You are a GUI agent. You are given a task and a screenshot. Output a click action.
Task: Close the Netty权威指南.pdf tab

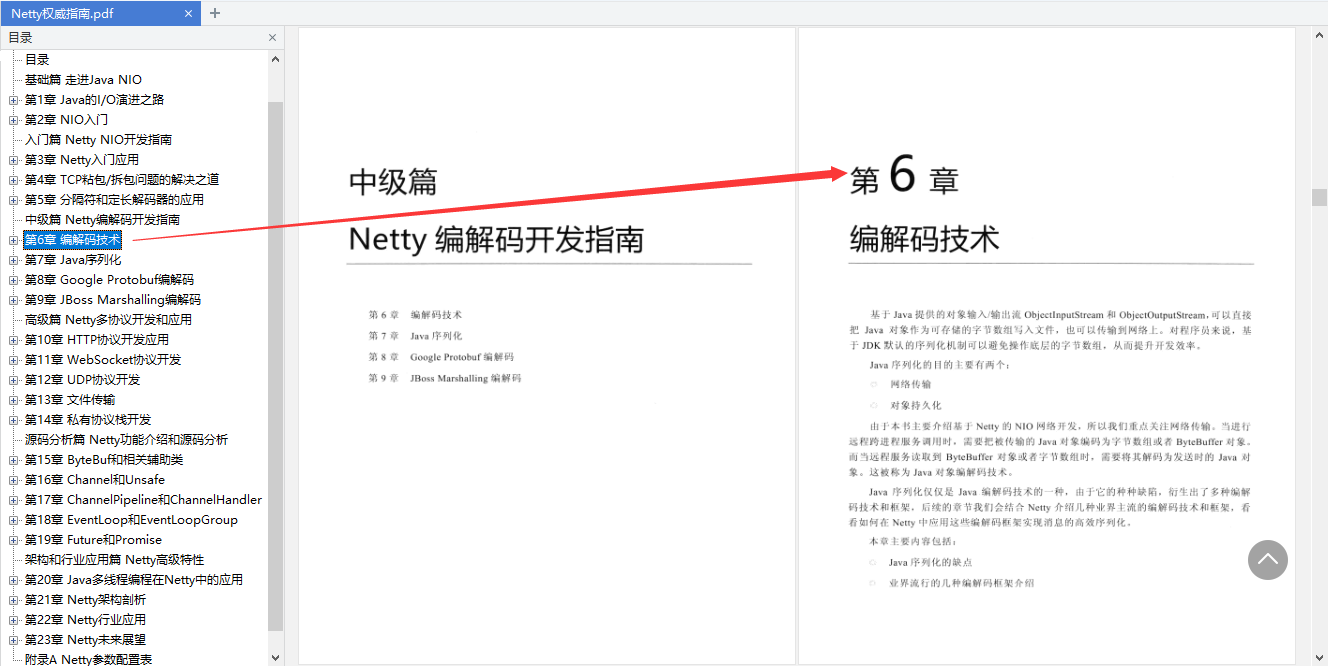[188, 14]
